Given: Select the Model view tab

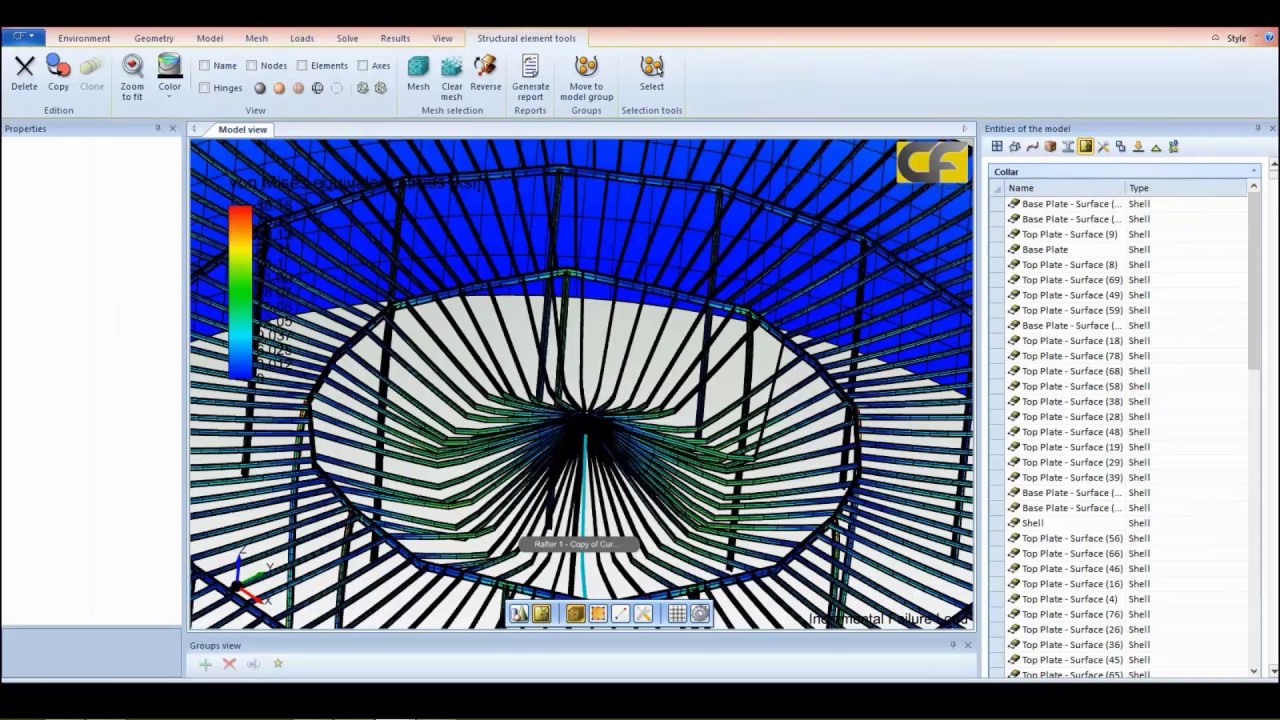Looking at the screenshot, I should (242, 129).
